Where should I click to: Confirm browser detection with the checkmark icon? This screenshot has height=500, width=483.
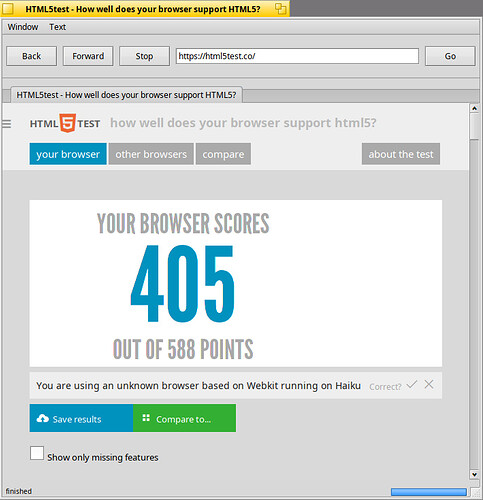point(412,385)
